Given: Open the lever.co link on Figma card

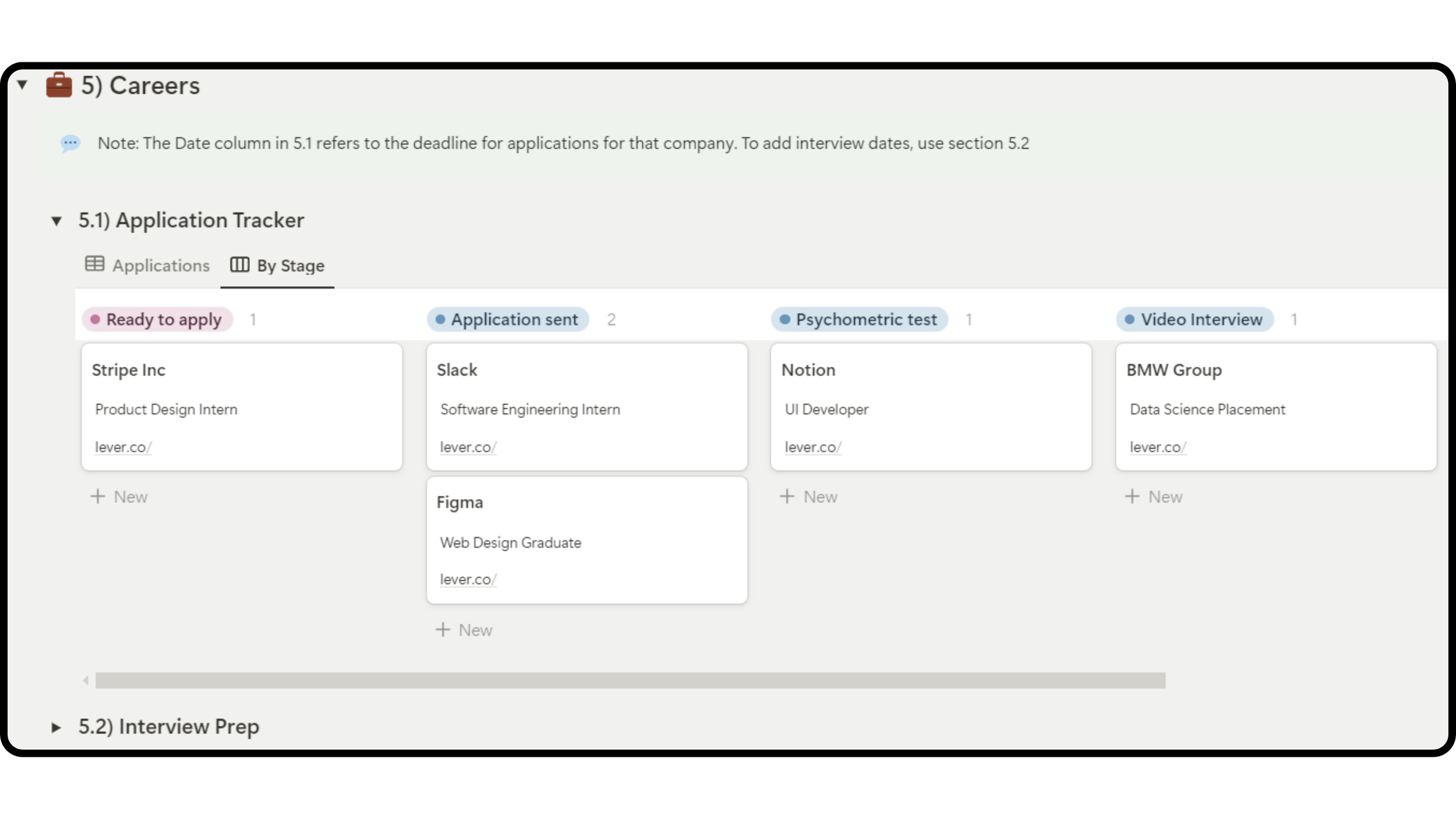Looking at the screenshot, I should tap(467, 580).
